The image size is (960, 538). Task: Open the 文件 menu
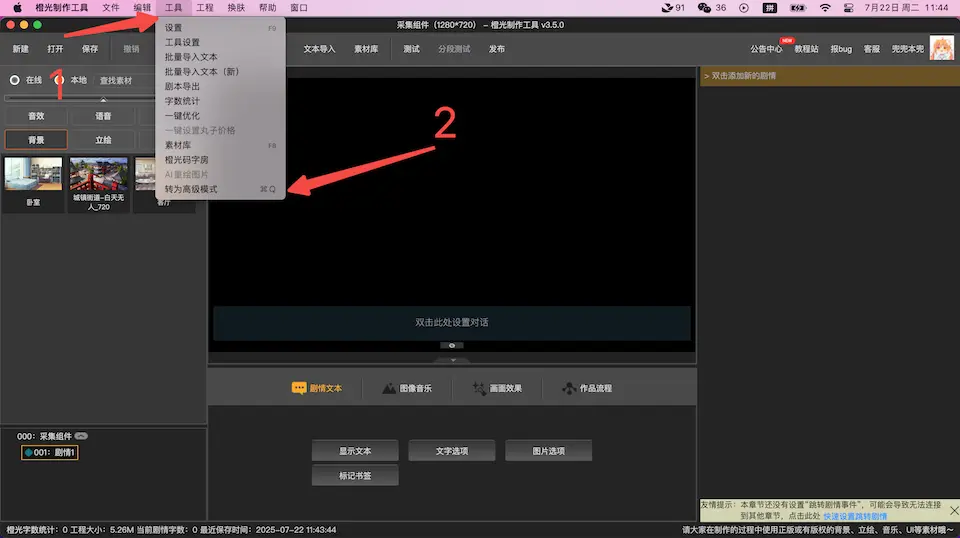tap(111, 8)
